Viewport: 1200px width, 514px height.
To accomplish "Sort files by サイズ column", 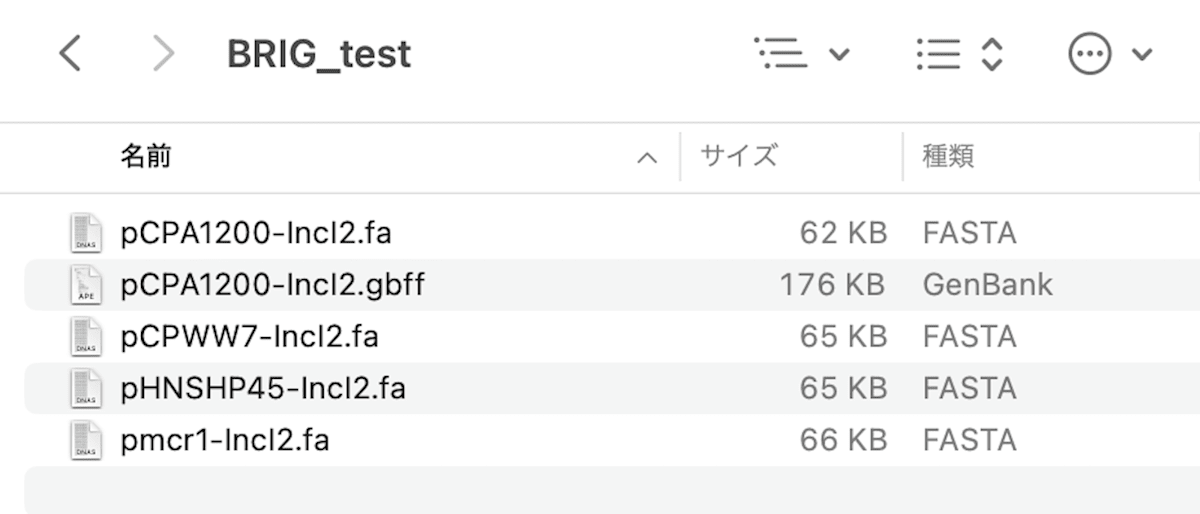I will [738, 156].
